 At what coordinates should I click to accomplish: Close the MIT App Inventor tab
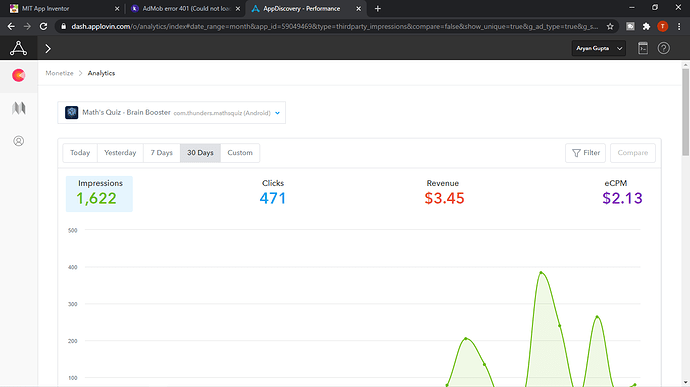[x=117, y=8]
